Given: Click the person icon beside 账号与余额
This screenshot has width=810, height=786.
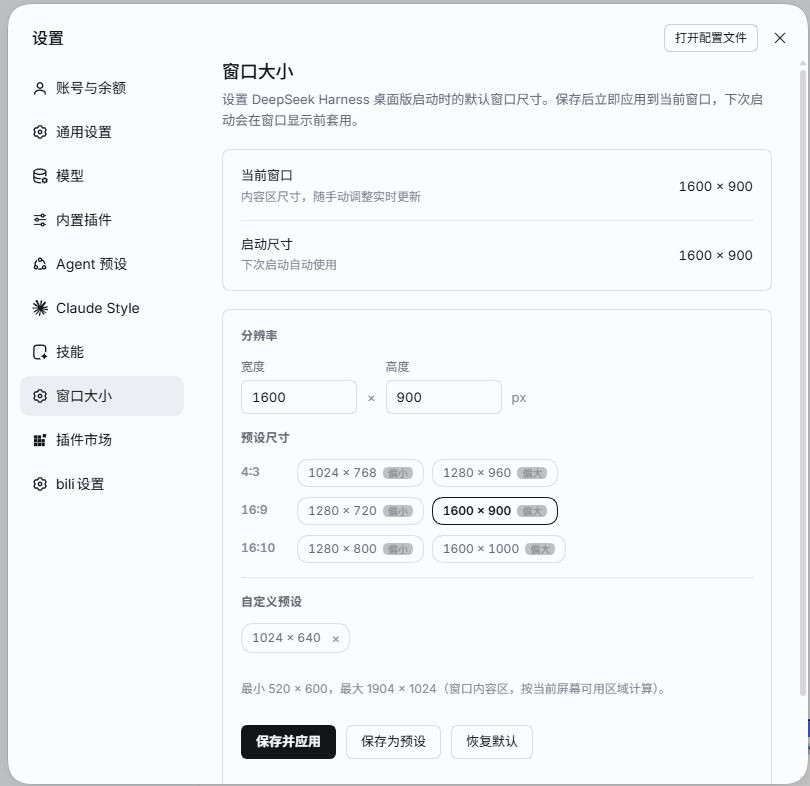Looking at the screenshot, I should [x=40, y=88].
